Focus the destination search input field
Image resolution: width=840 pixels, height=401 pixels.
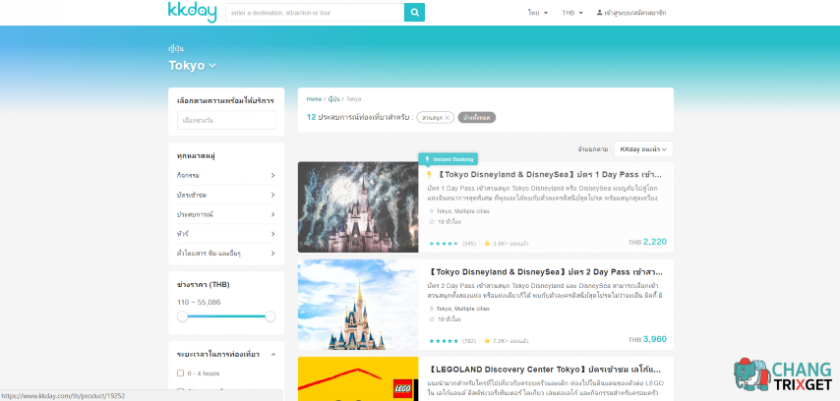pyautogui.click(x=314, y=12)
